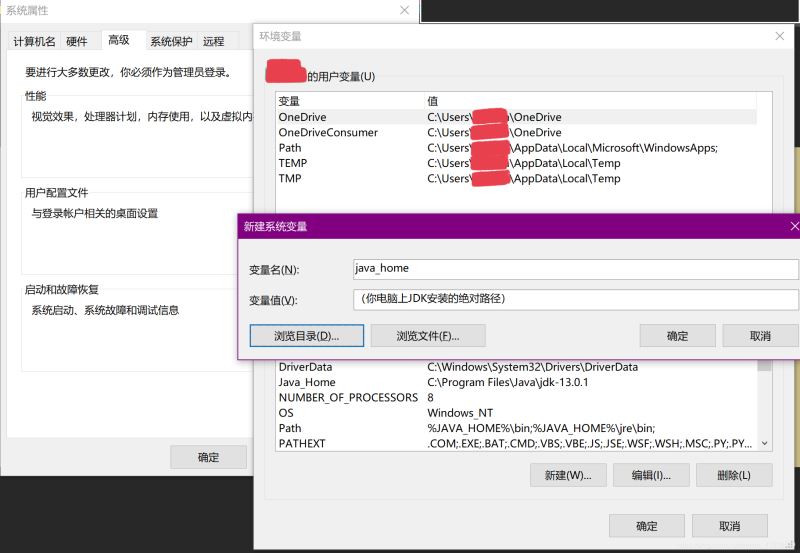The width and height of the screenshot is (800, 553).
Task: Select the Java_Home system variable row
Action: point(516,382)
